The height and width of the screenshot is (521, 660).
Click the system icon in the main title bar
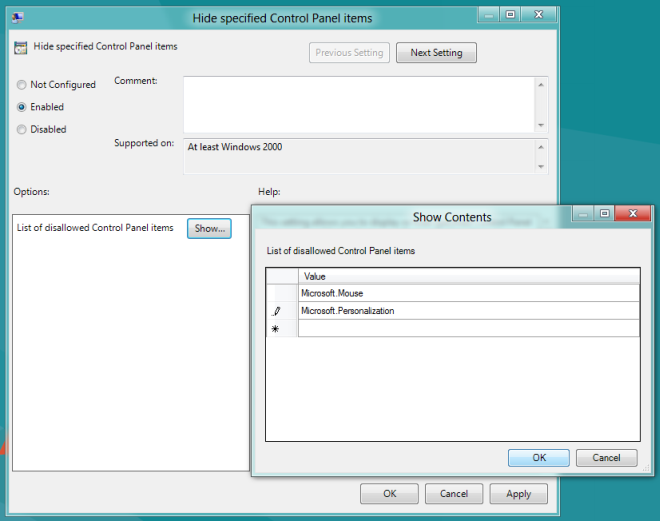pyautogui.click(x=19, y=17)
